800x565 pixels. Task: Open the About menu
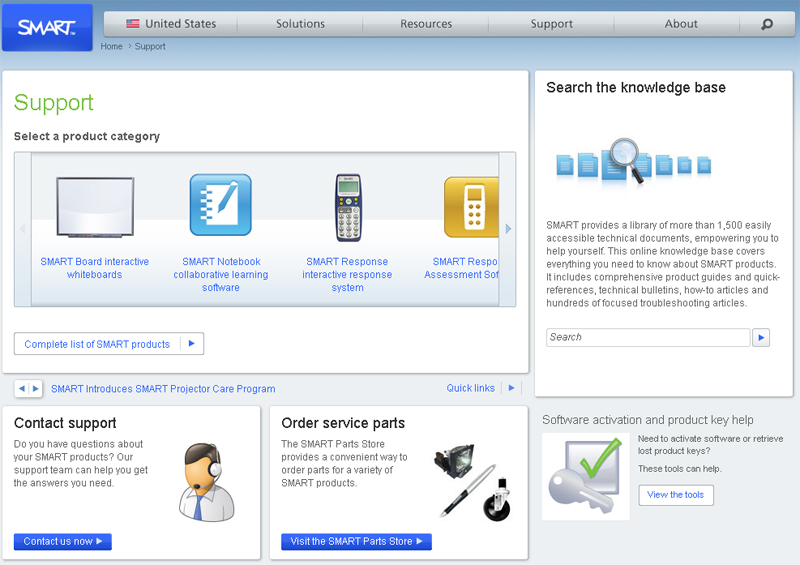click(x=681, y=24)
